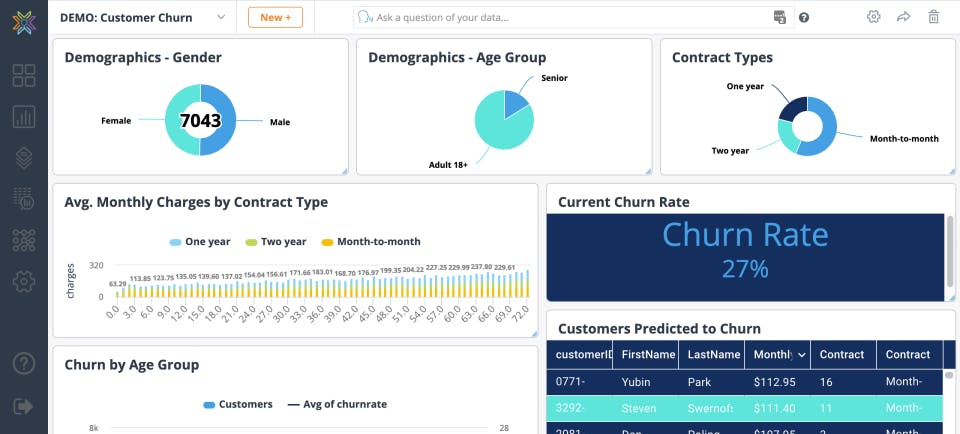Toggle the One year legend series

(x=200, y=242)
